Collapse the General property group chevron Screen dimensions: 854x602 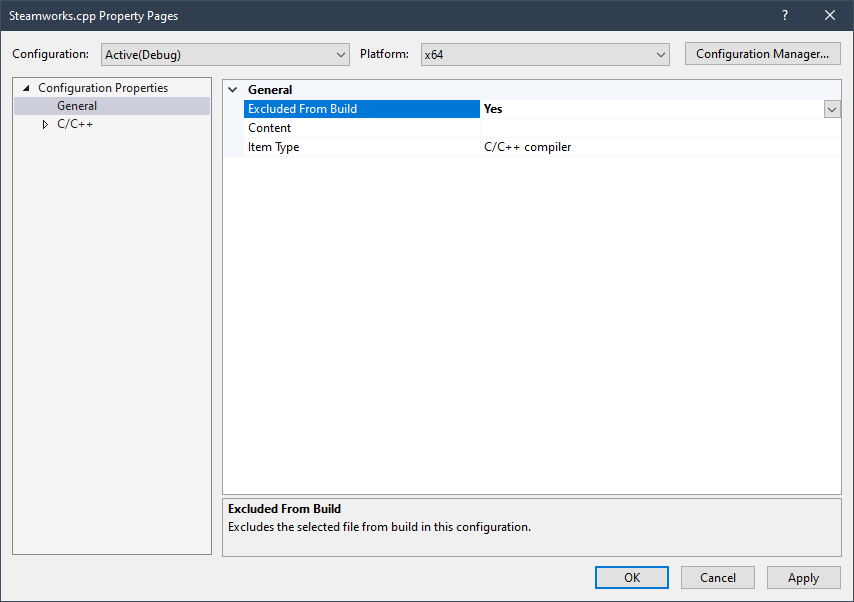click(x=233, y=90)
